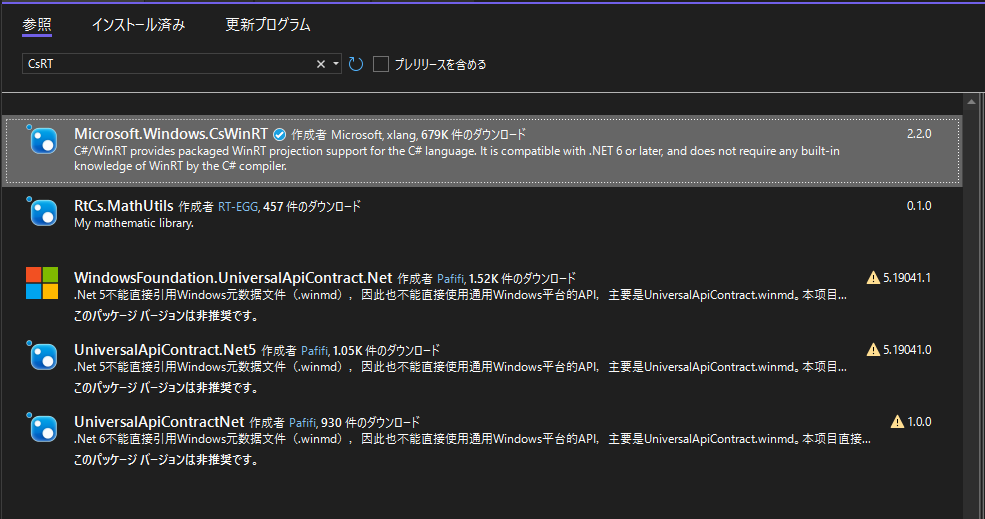Select WindowsFoundation.UniversalApiContract.Net package title

233,278
